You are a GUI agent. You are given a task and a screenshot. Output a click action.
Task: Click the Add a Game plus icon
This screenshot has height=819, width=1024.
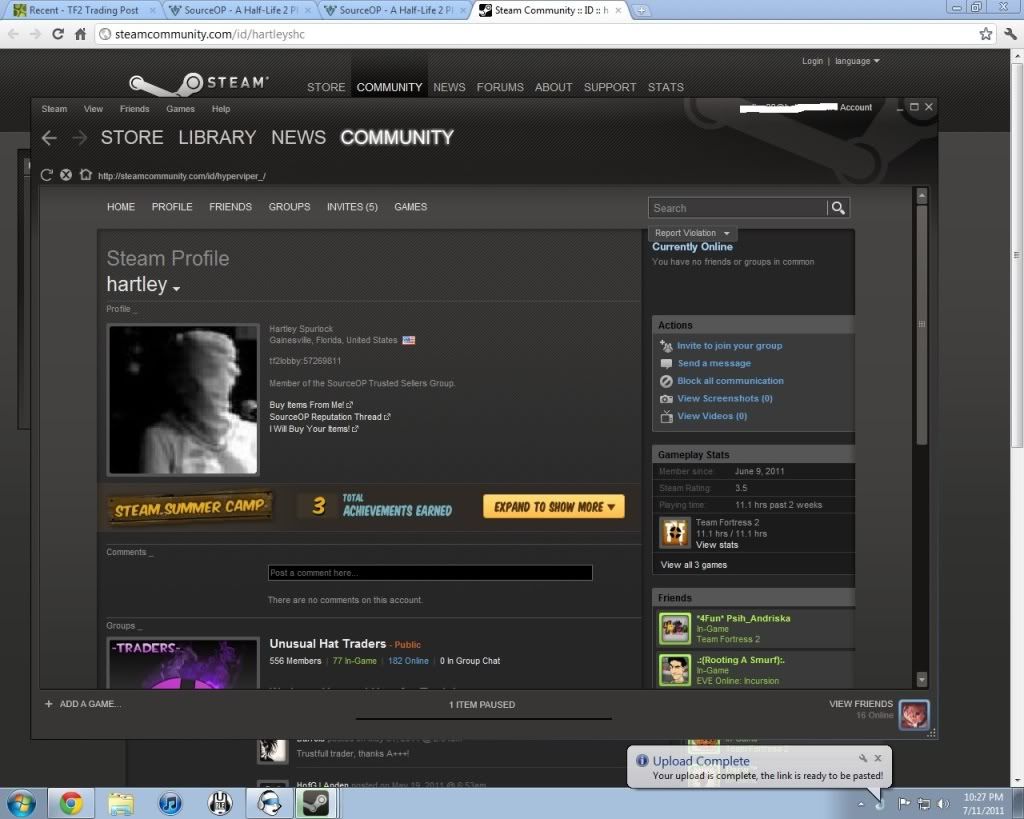[48, 704]
